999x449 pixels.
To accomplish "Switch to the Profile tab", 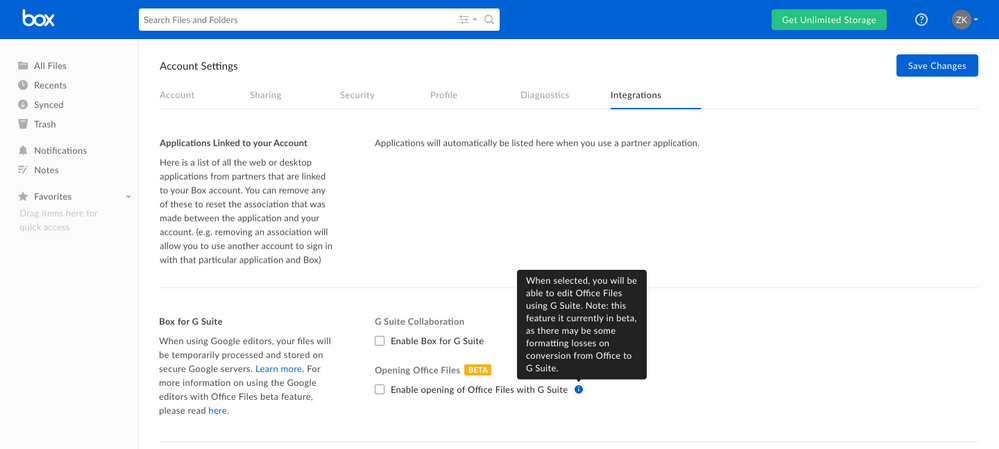I will pyautogui.click(x=443, y=95).
